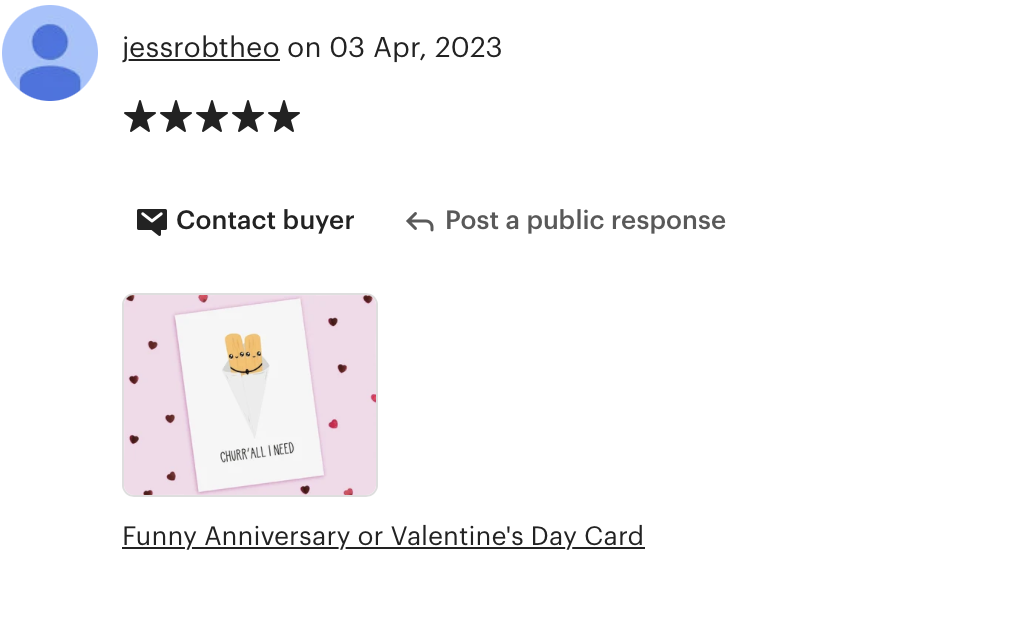Click the second star of the rating
Image resolution: width=1028 pixels, height=618 pixels.
click(176, 117)
